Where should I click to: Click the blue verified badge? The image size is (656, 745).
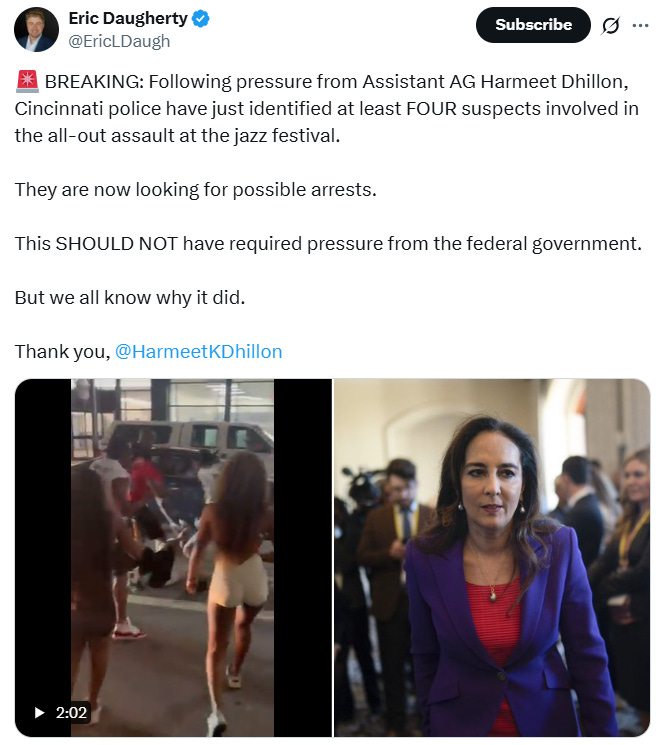200,19
